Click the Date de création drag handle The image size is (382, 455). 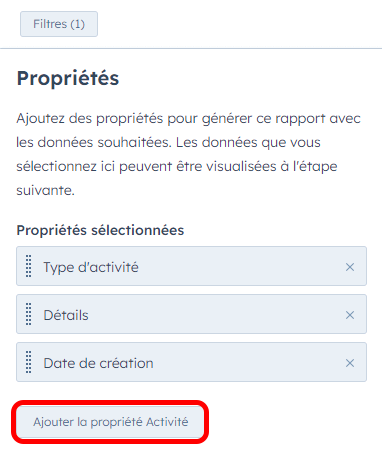coord(29,362)
